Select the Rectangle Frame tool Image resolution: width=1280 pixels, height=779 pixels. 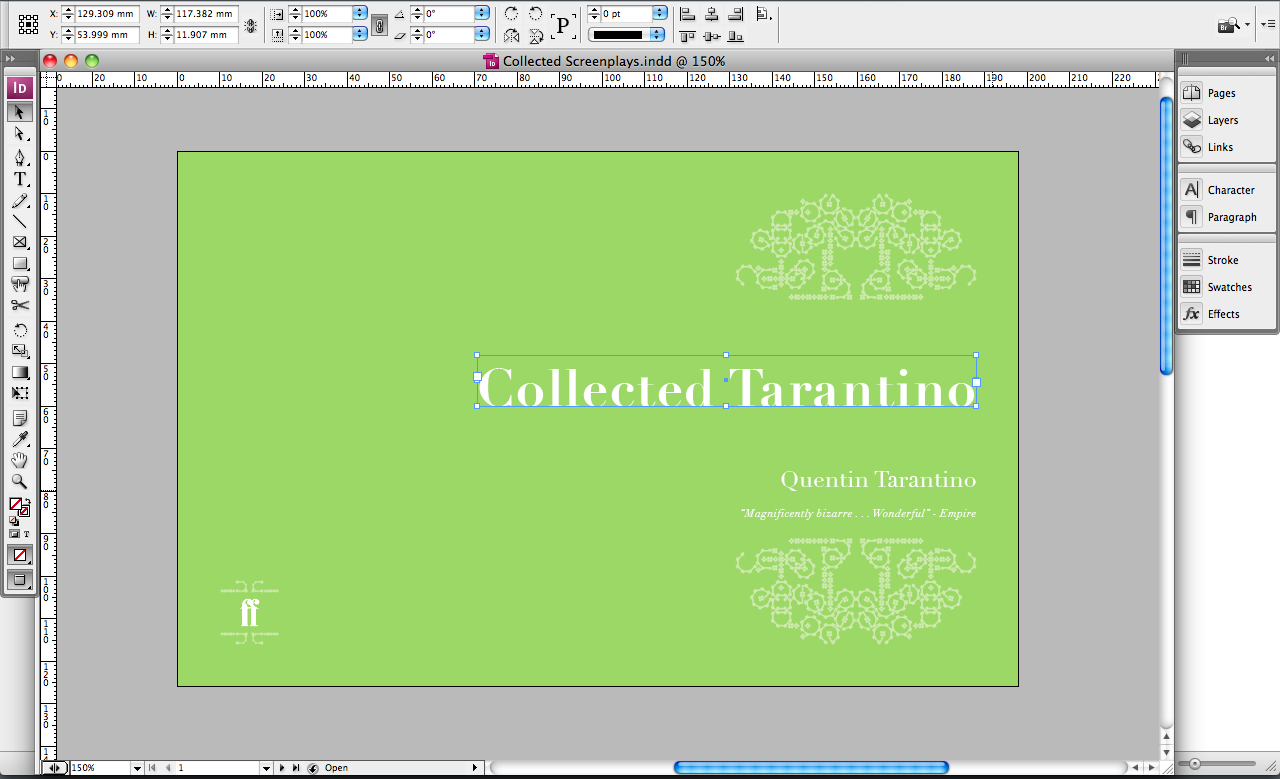coord(20,242)
